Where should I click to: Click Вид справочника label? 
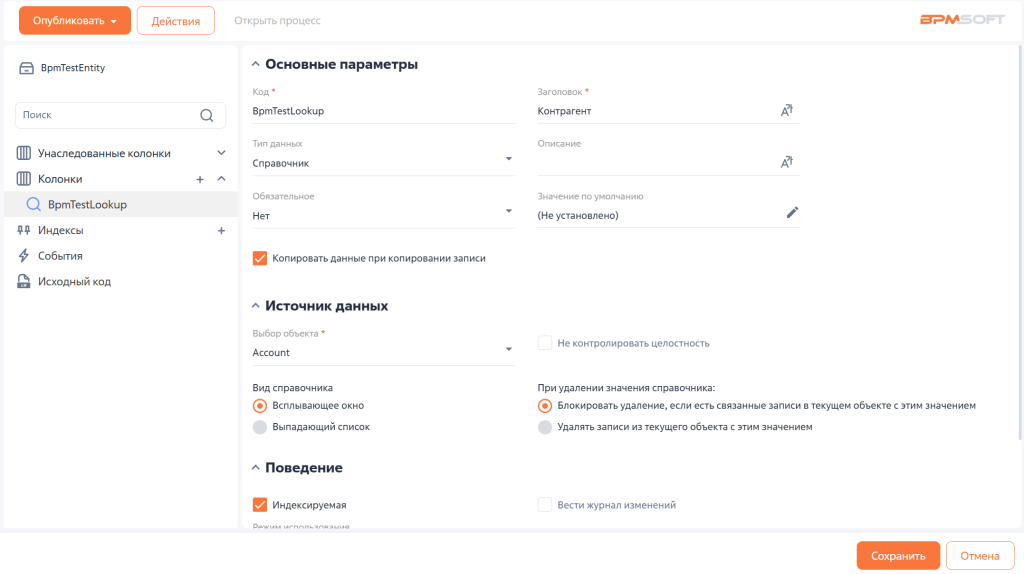coord(293,387)
